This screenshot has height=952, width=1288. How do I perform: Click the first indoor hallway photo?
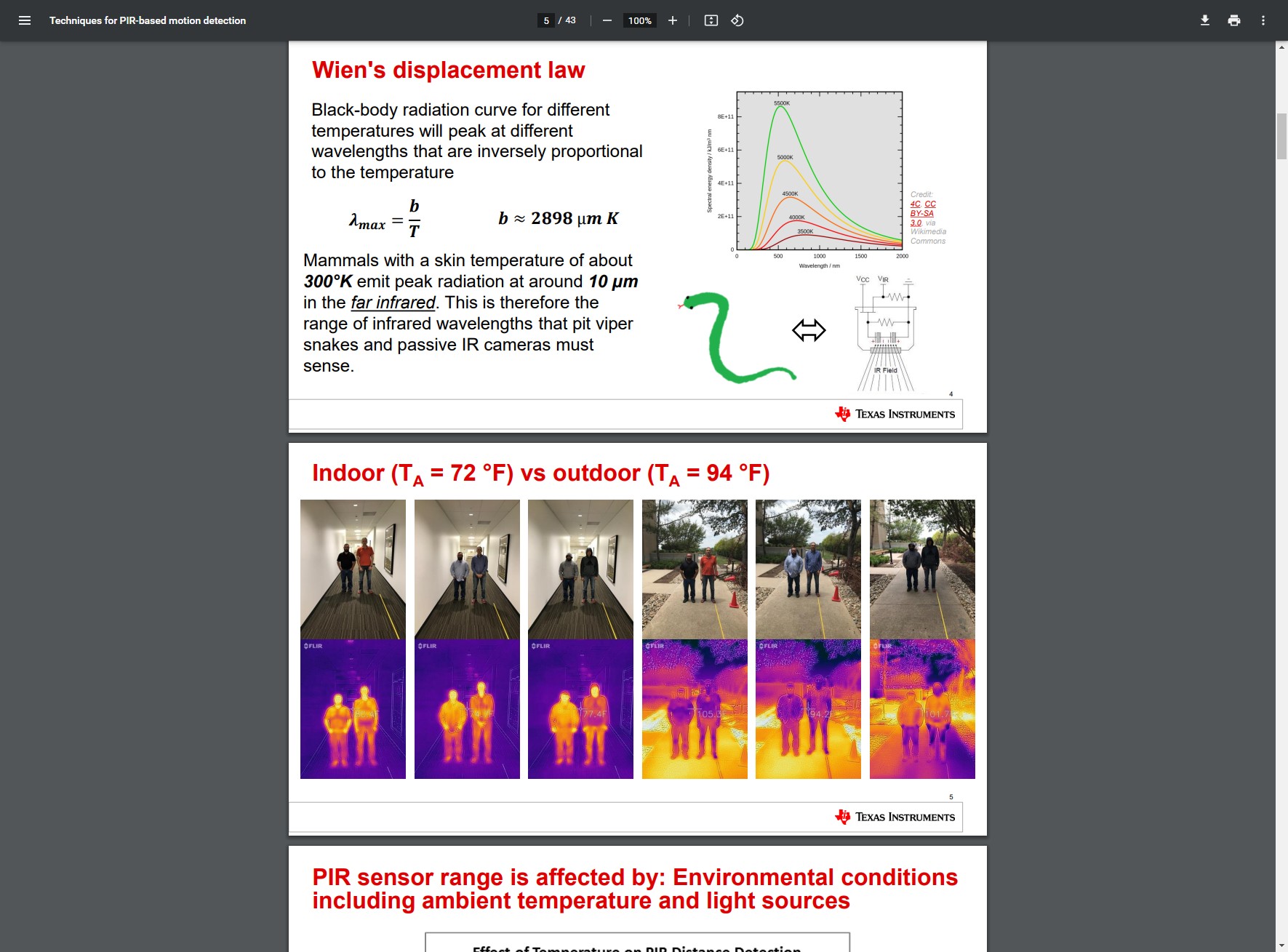[x=353, y=569]
